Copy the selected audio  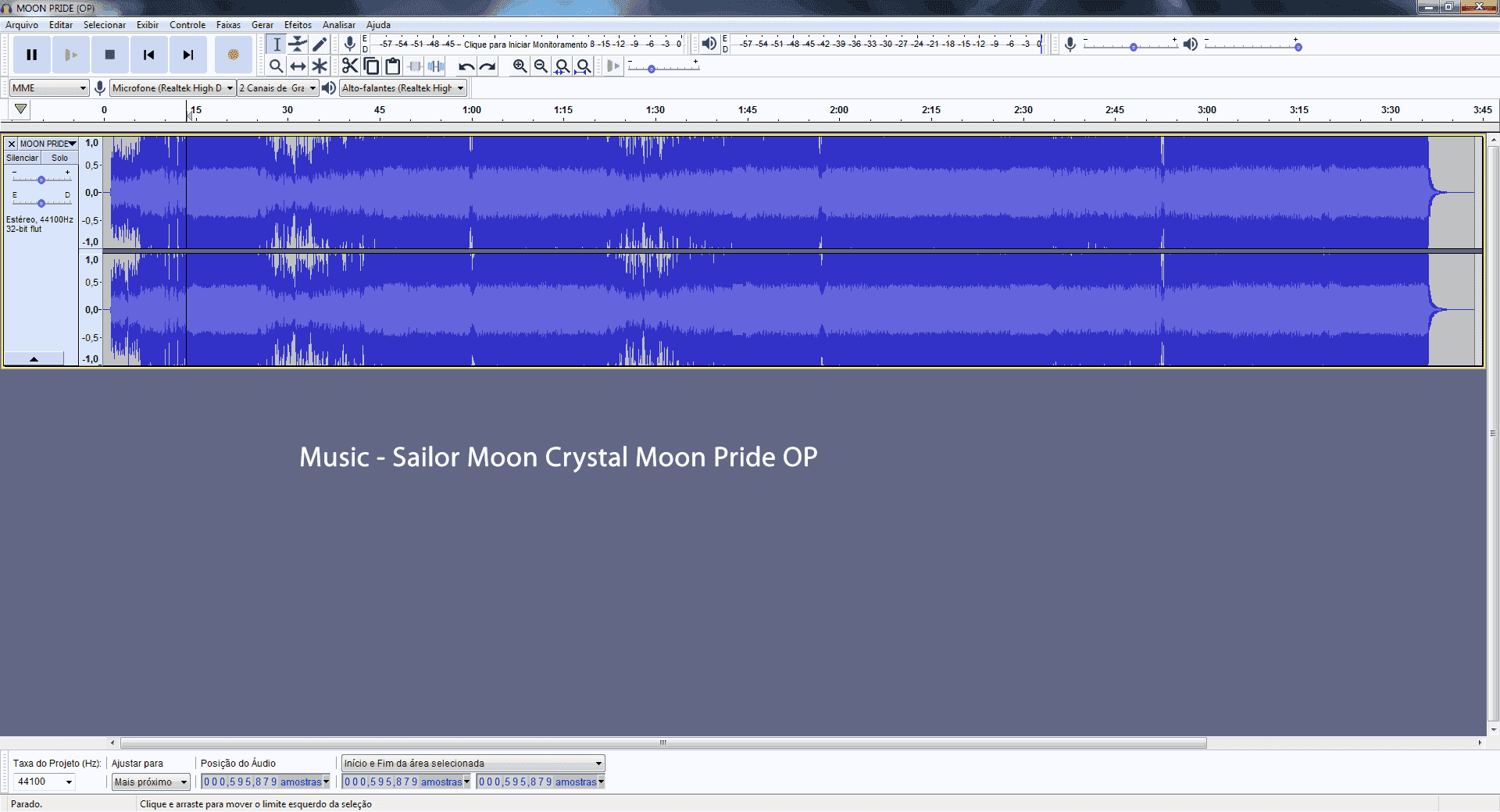372,66
